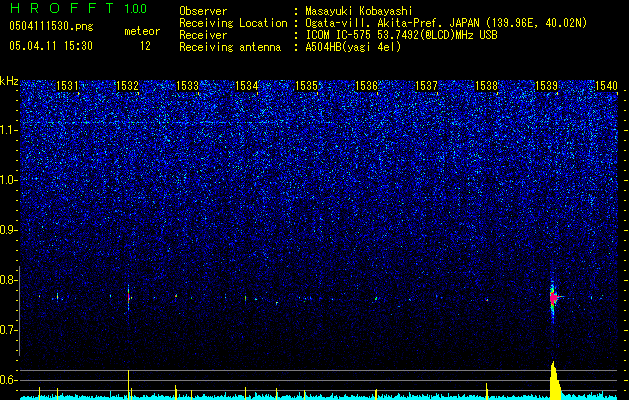Image resolution: width=629 pixels, height=400 pixels.
Task: Click the yellow intensity spike at 1538
Action: (x=487, y=391)
